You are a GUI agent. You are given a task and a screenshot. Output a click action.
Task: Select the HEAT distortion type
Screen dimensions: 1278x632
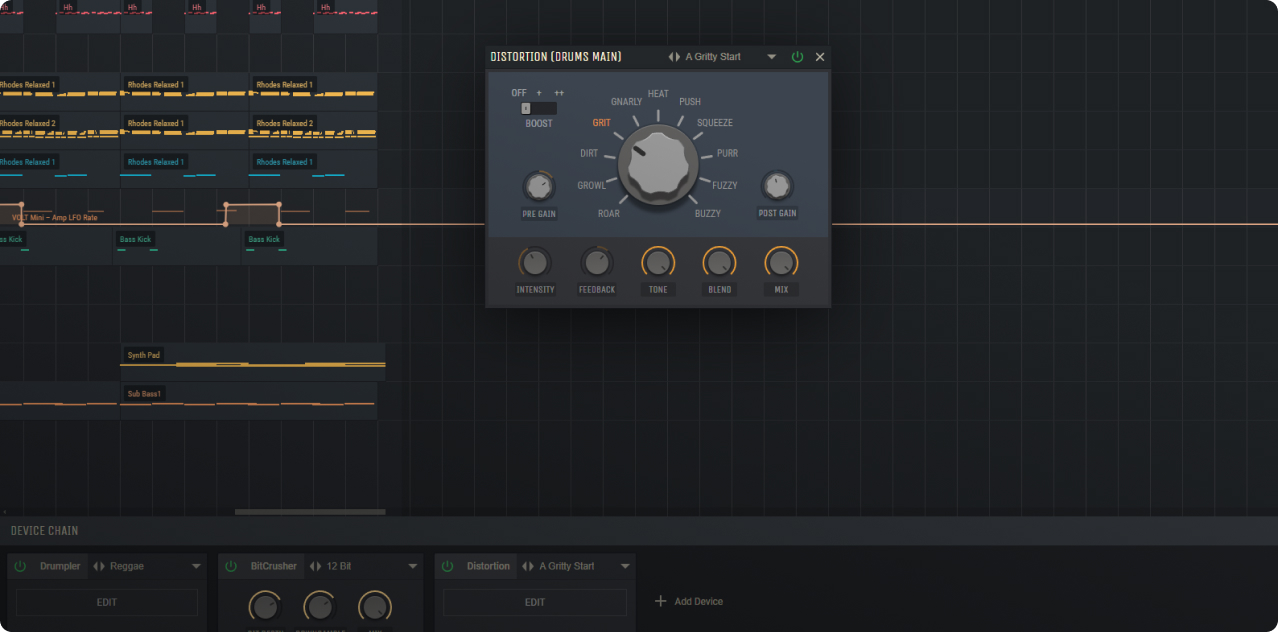[658, 94]
